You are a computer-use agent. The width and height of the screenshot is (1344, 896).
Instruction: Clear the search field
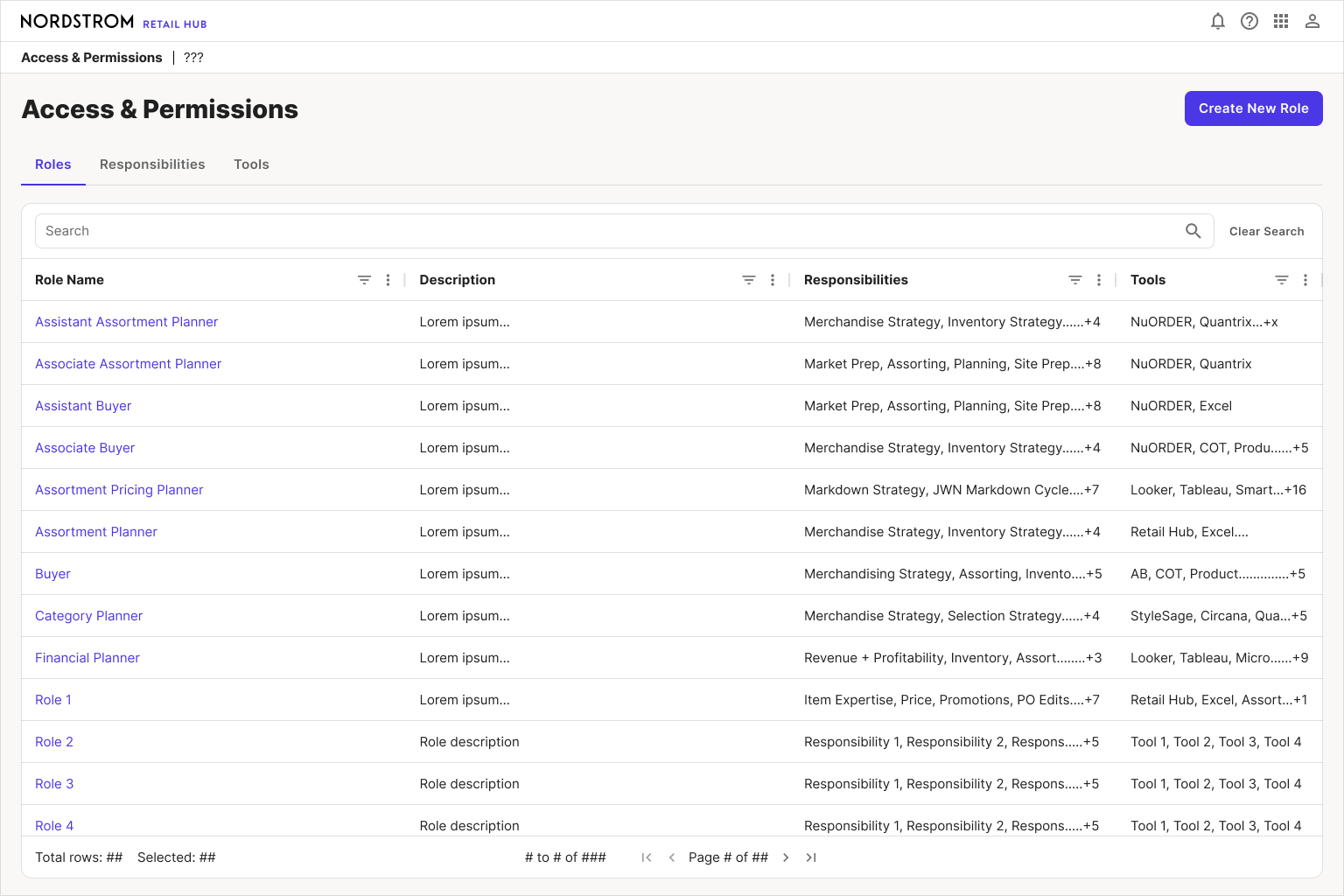coord(1267,231)
